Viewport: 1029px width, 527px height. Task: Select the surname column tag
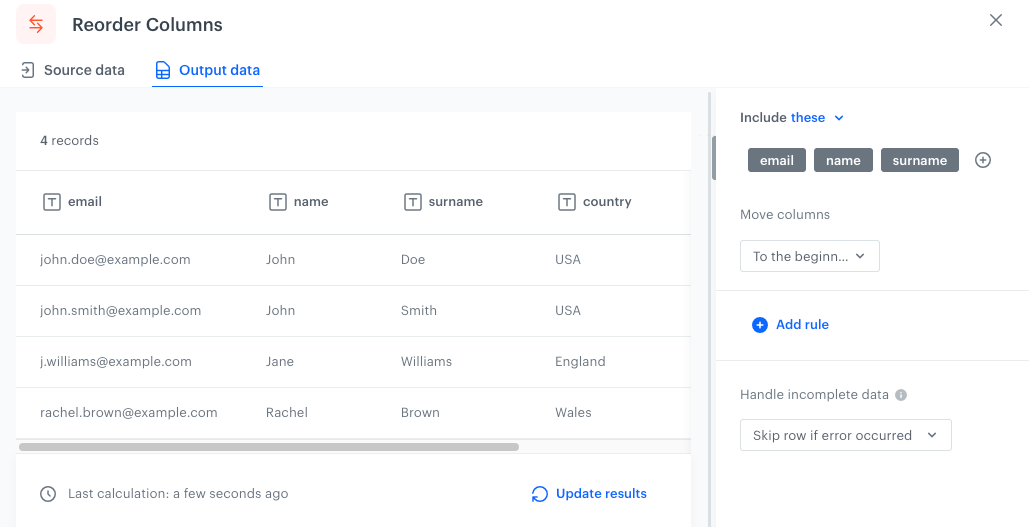(x=919, y=160)
